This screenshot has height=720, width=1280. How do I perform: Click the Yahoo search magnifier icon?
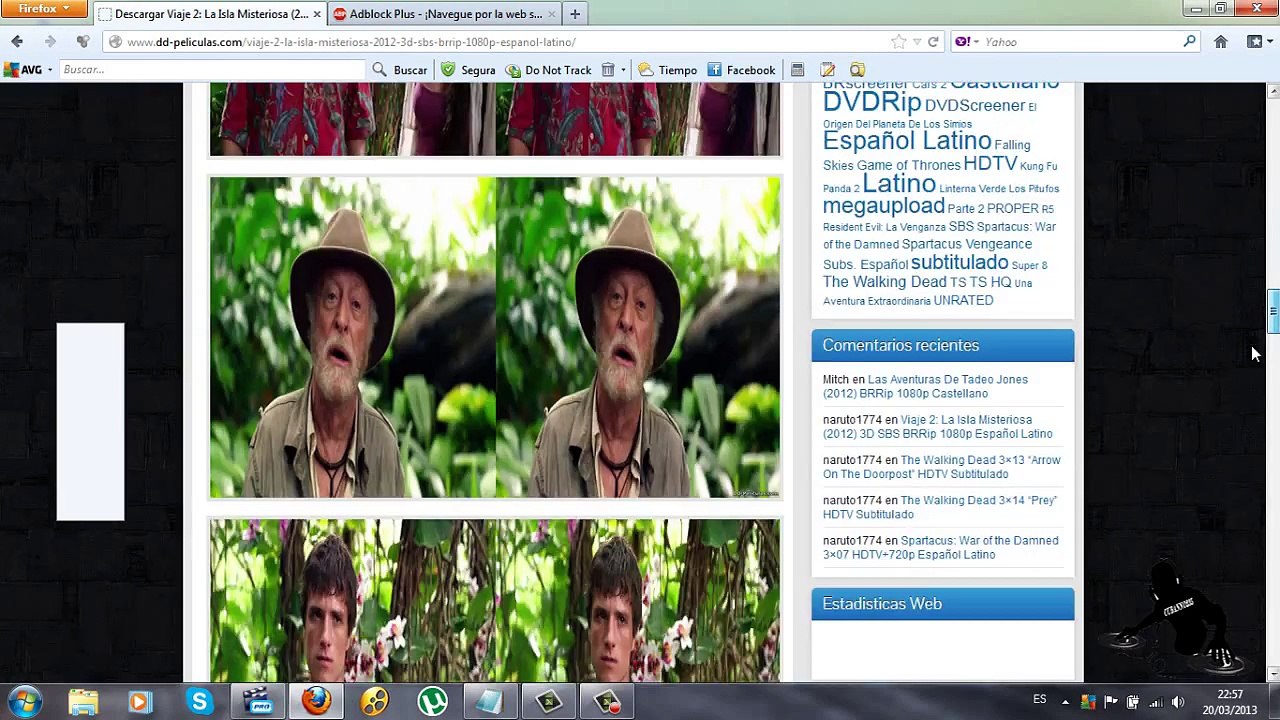point(1189,42)
